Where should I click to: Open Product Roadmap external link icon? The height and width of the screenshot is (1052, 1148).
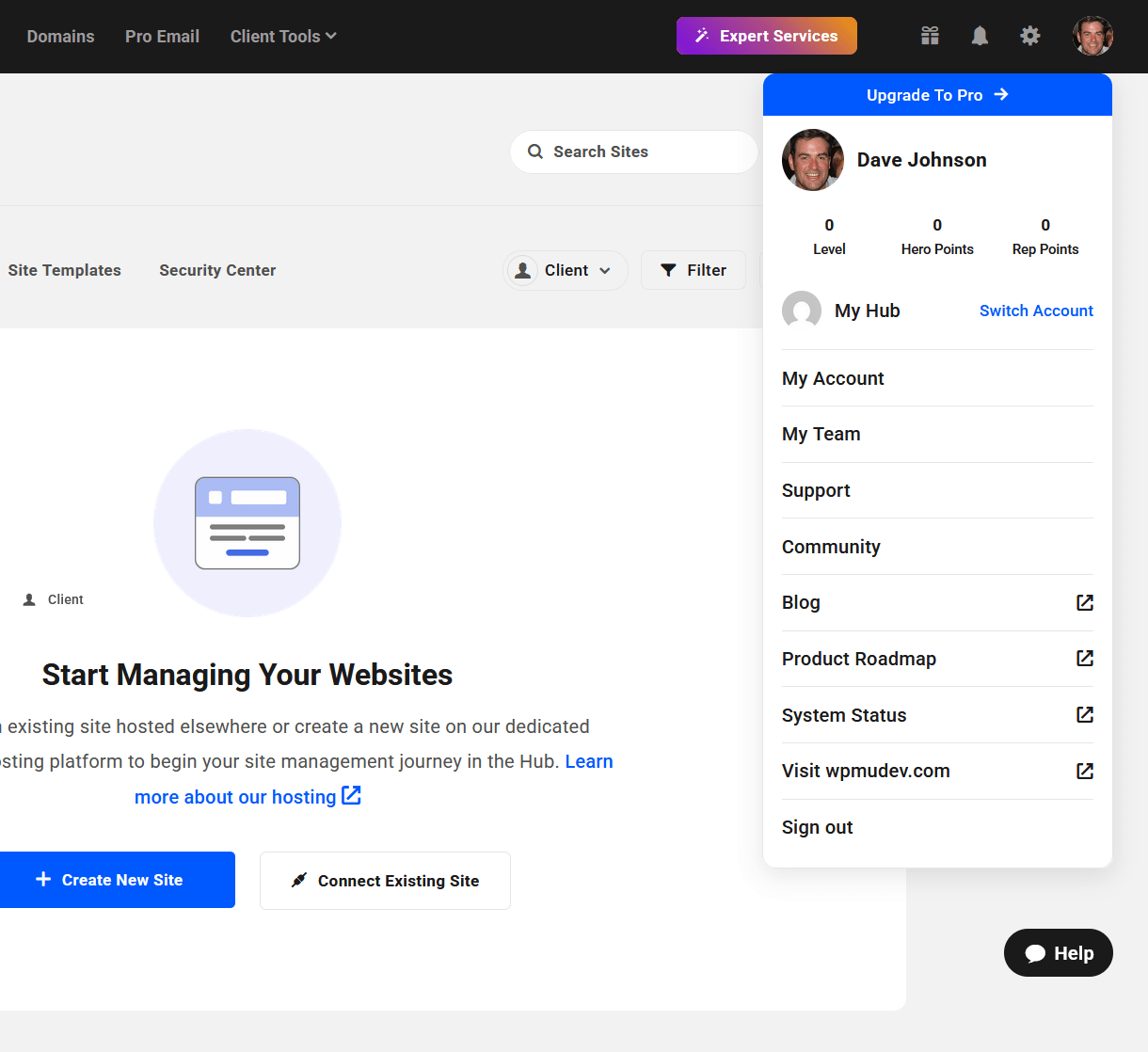pos(1084,659)
